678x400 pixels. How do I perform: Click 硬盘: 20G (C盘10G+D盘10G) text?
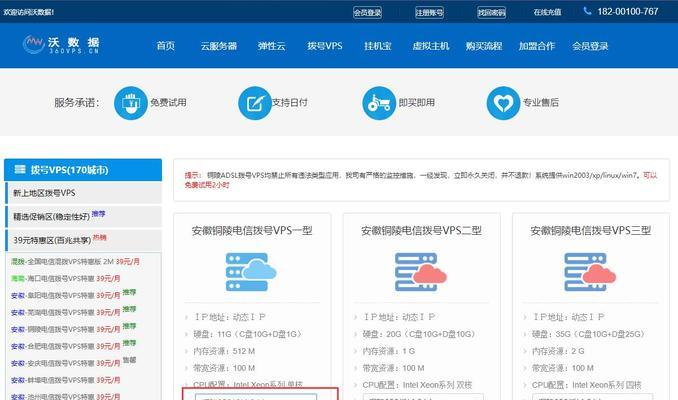419,334
